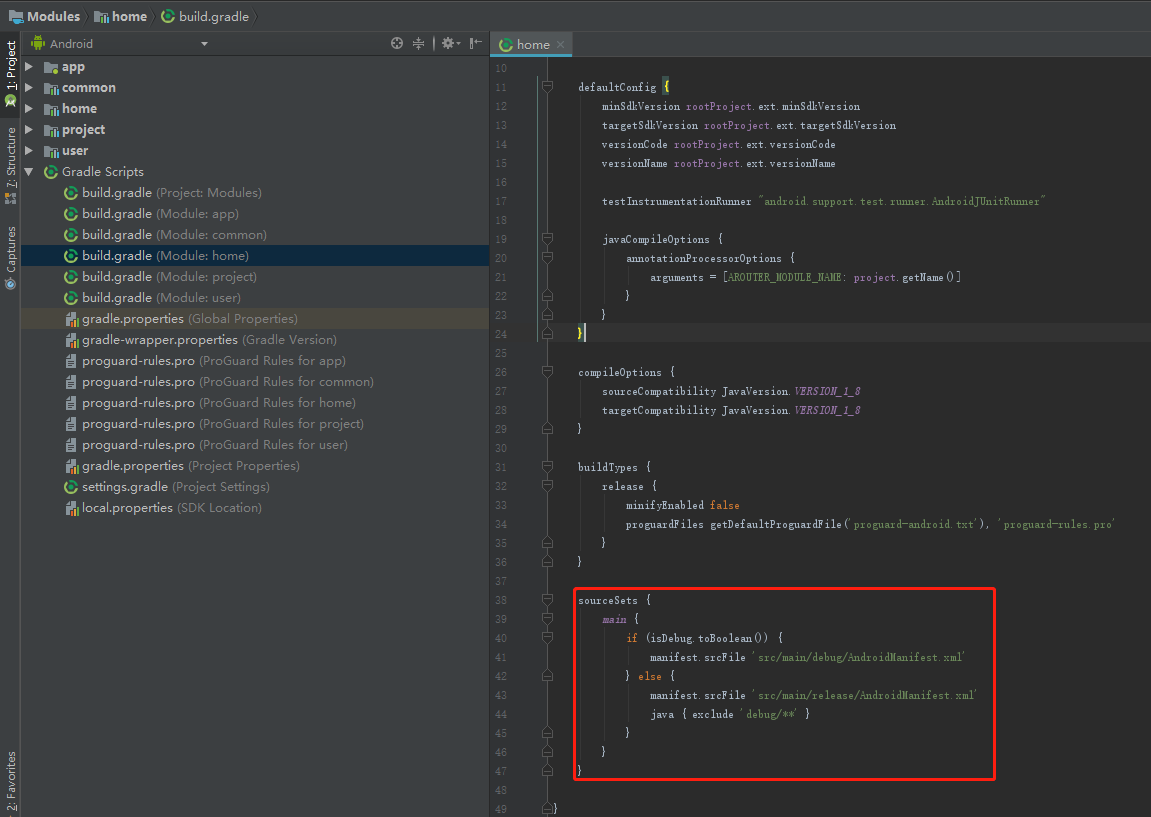The height and width of the screenshot is (817, 1151).
Task: Collapse the defaultConfig block in the gutter
Action: (545, 87)
